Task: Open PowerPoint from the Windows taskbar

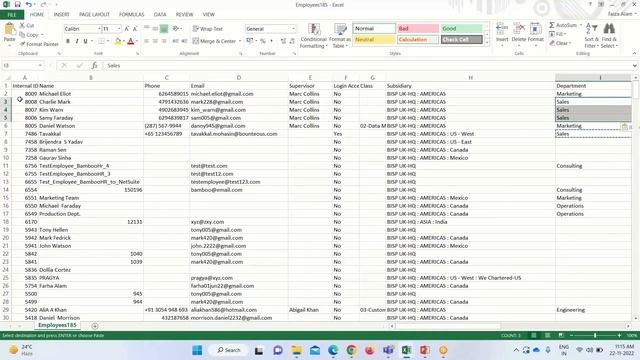Action: [x=424, y=350]
